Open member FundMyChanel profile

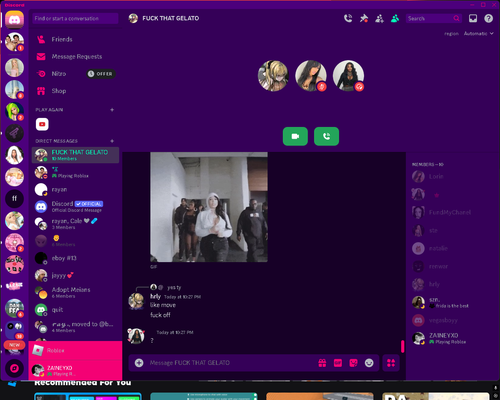[x=452, y=212]
